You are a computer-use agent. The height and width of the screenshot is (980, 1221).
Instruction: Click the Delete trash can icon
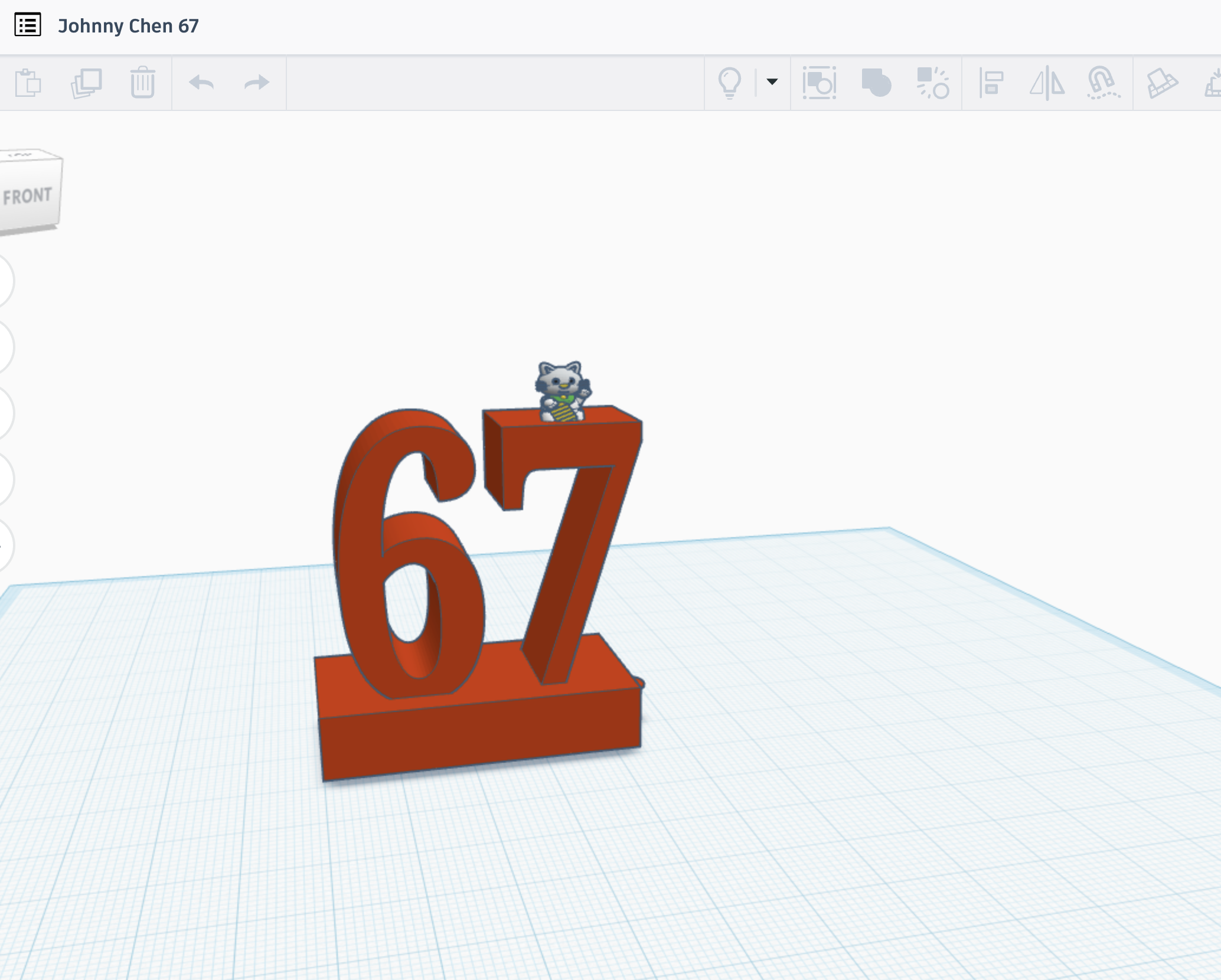[x=142, y=83]
